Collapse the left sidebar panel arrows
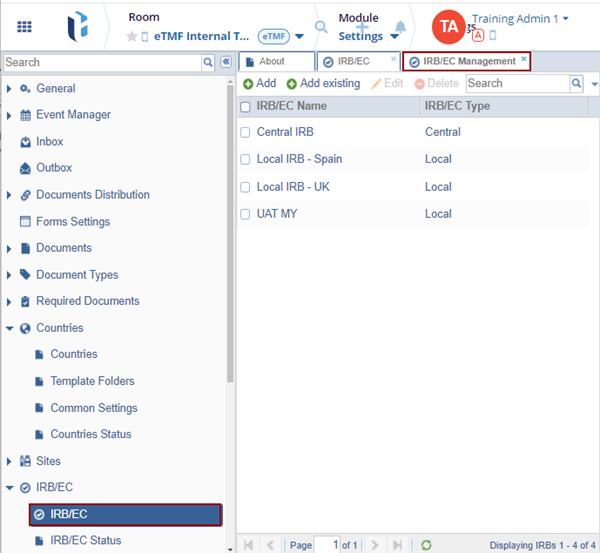 (x=226, y=62)
